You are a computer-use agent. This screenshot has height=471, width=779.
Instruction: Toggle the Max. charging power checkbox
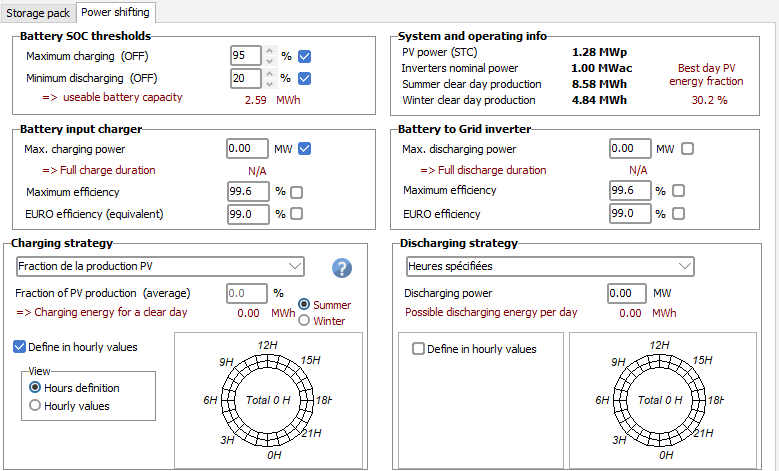tap(305, 149)
